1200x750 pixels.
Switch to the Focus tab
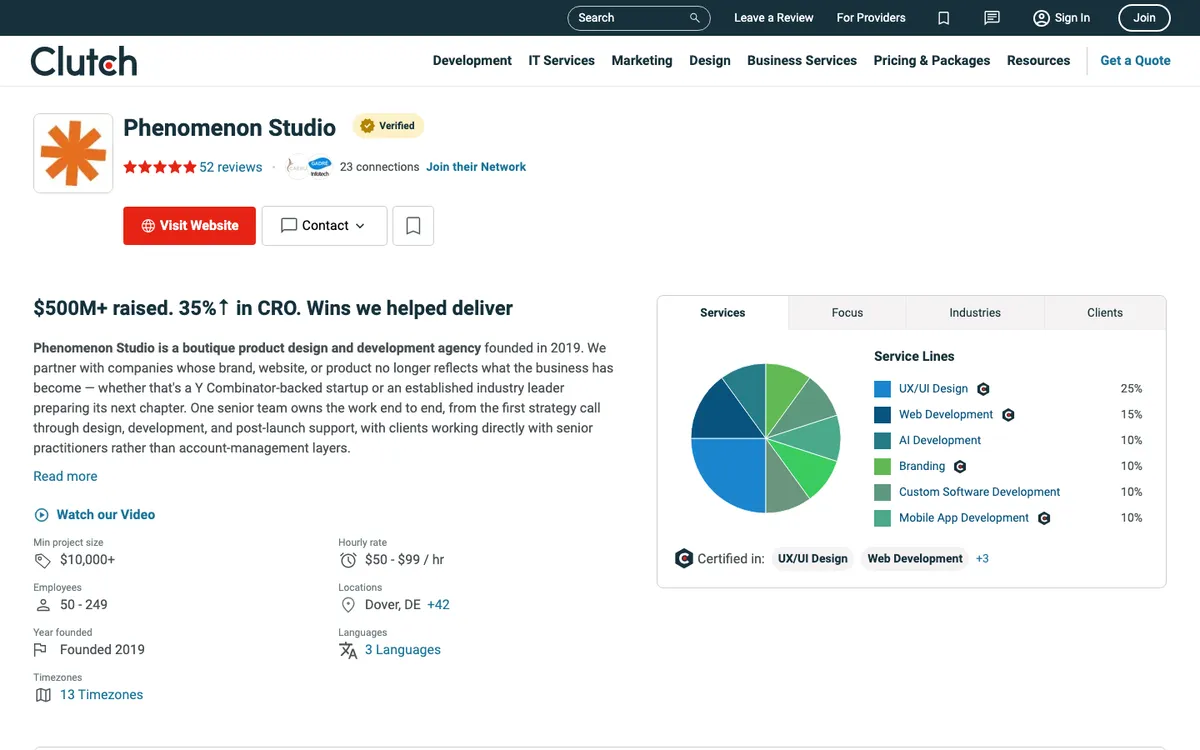[x=847, y=313]
